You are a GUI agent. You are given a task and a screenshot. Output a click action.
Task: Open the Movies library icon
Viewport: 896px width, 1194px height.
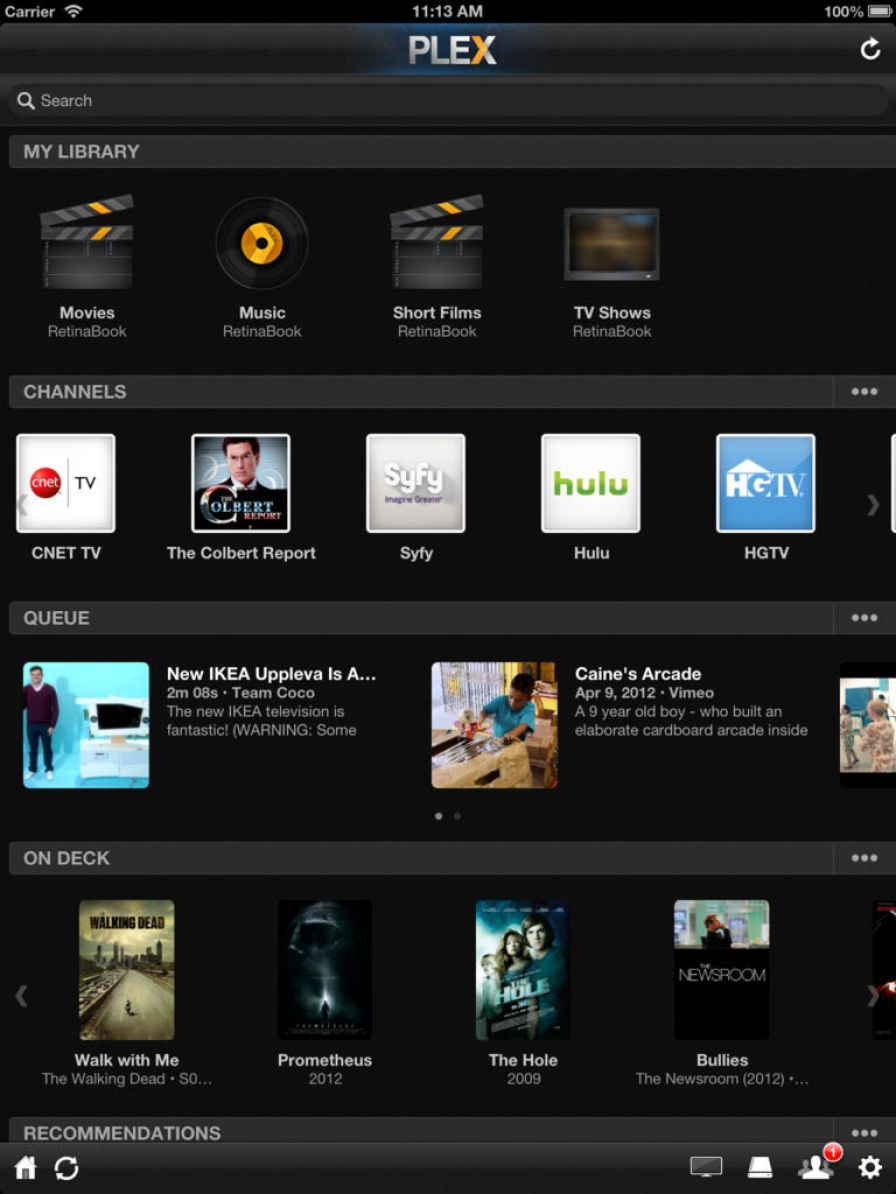coord(87,242)
